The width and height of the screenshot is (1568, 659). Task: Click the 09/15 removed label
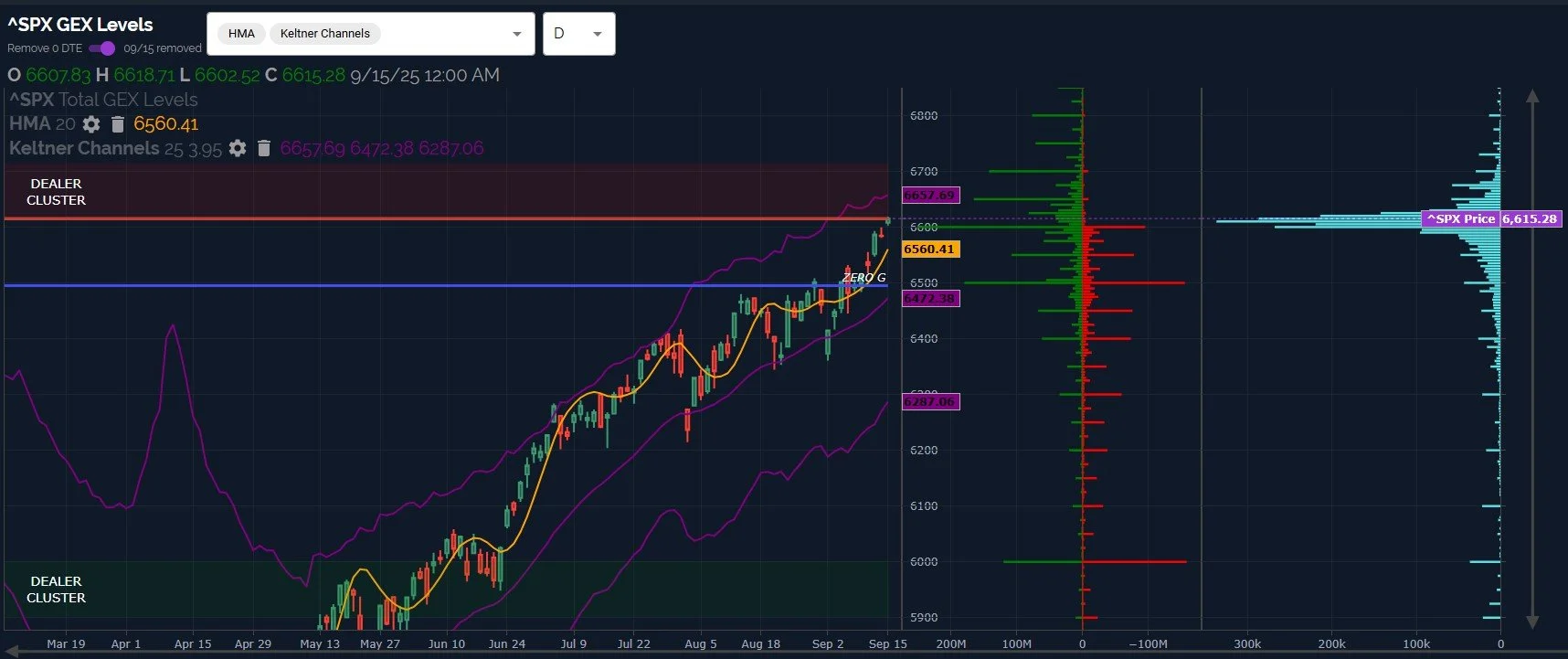pos(162,48)
